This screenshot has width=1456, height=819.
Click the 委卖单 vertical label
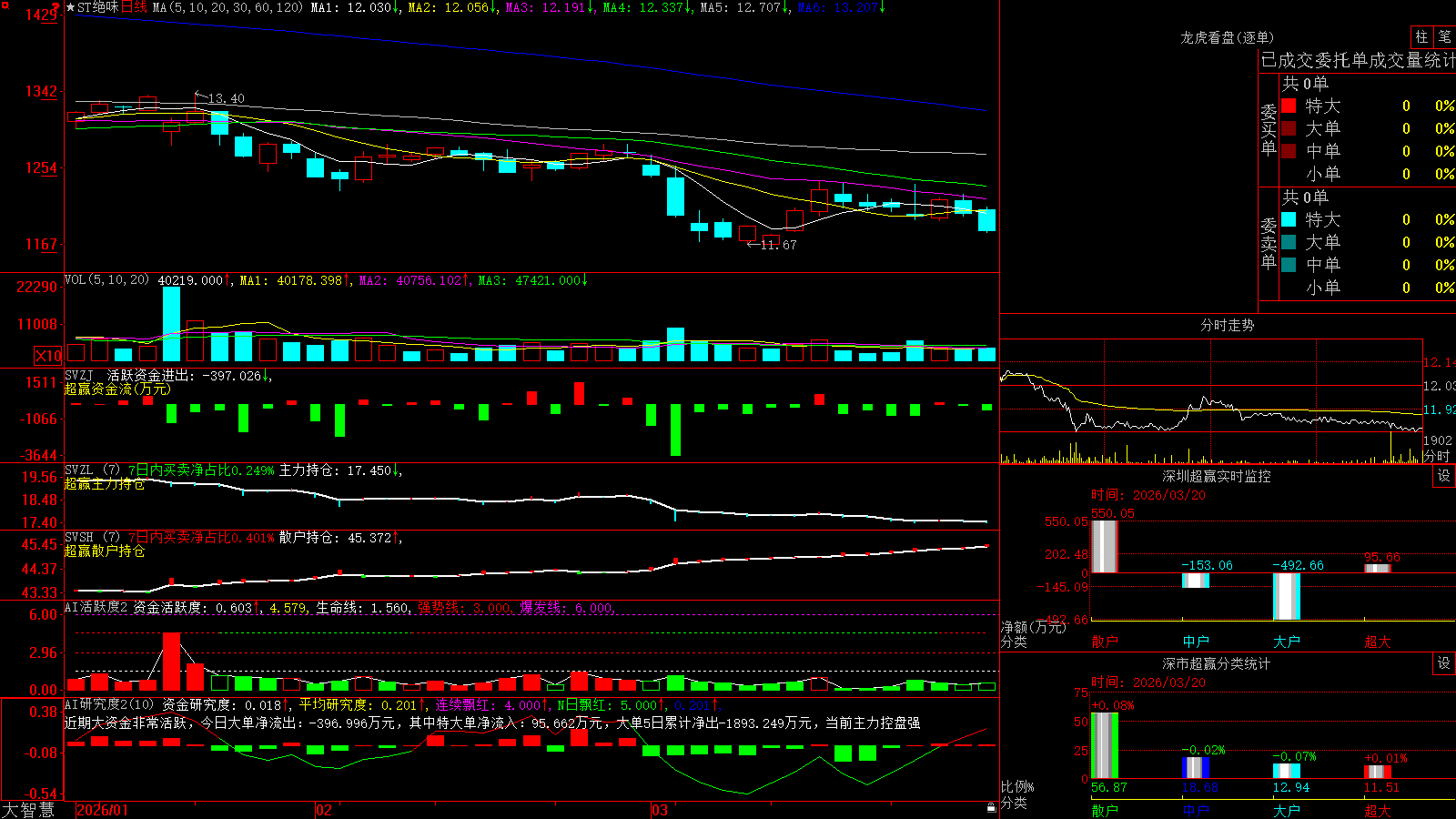(x=1269, y=243)
